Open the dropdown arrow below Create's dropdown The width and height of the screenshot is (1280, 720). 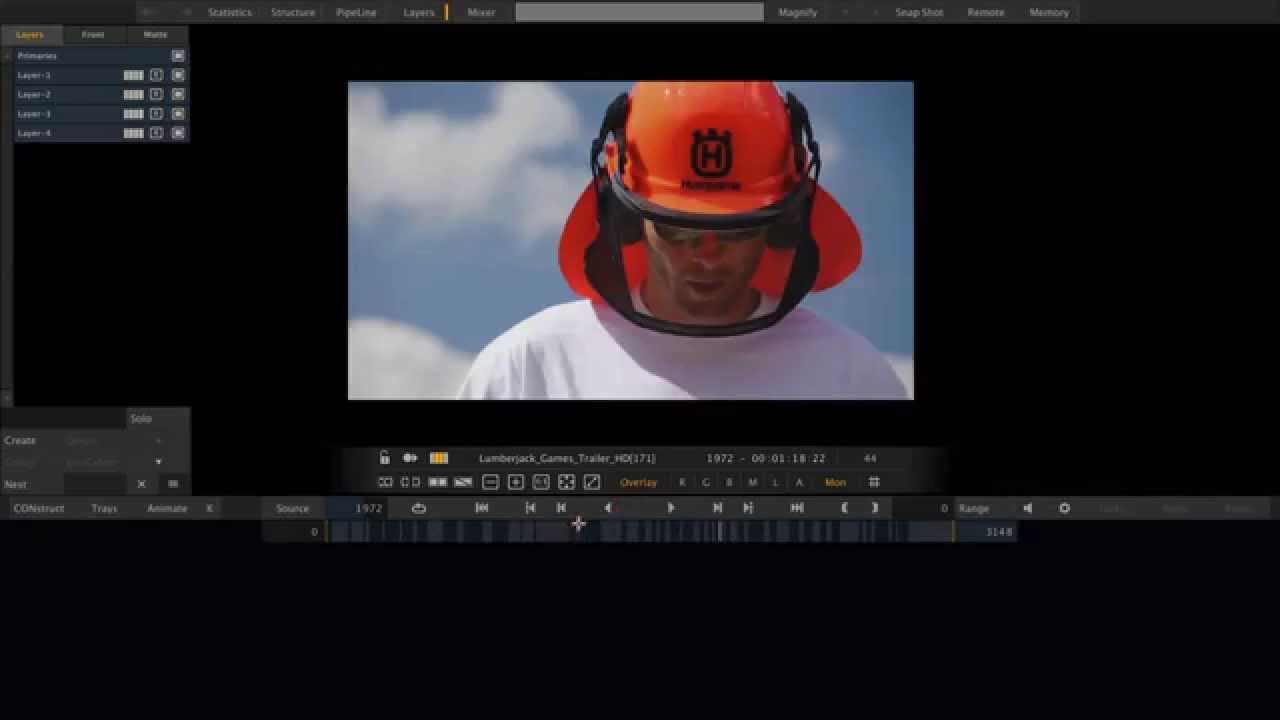pos(158,462)
